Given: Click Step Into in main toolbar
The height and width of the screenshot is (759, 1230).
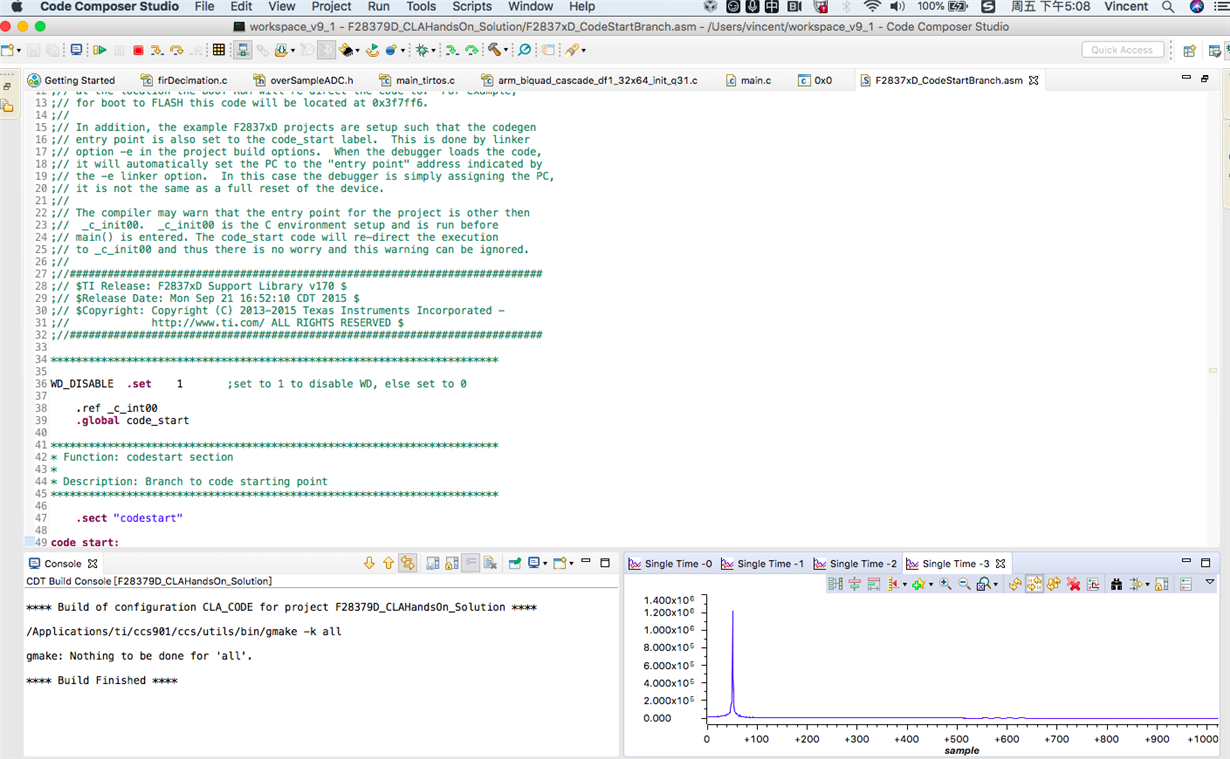Looking at the screenshot, I should (157, 50).
